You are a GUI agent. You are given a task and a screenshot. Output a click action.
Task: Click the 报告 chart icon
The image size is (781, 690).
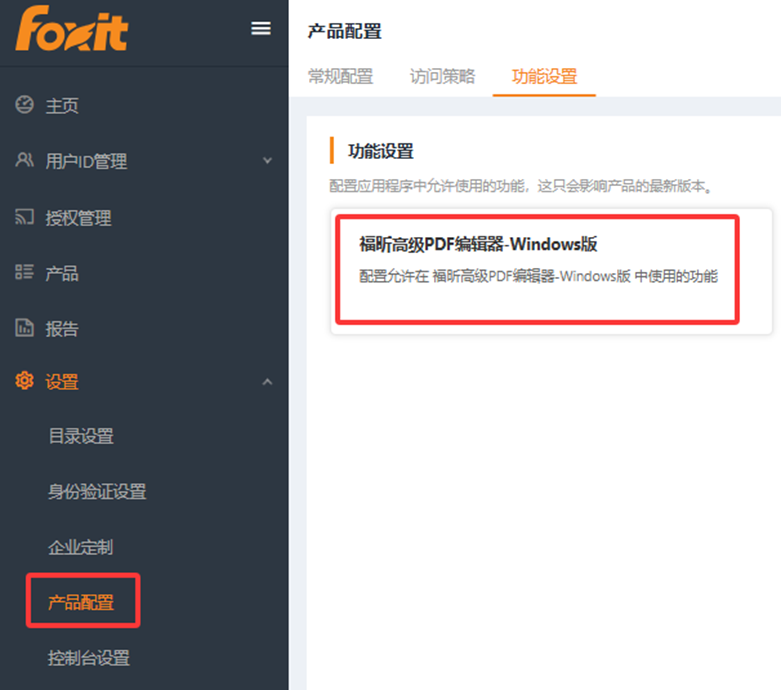pyautogui.click(x=24, y=328)
